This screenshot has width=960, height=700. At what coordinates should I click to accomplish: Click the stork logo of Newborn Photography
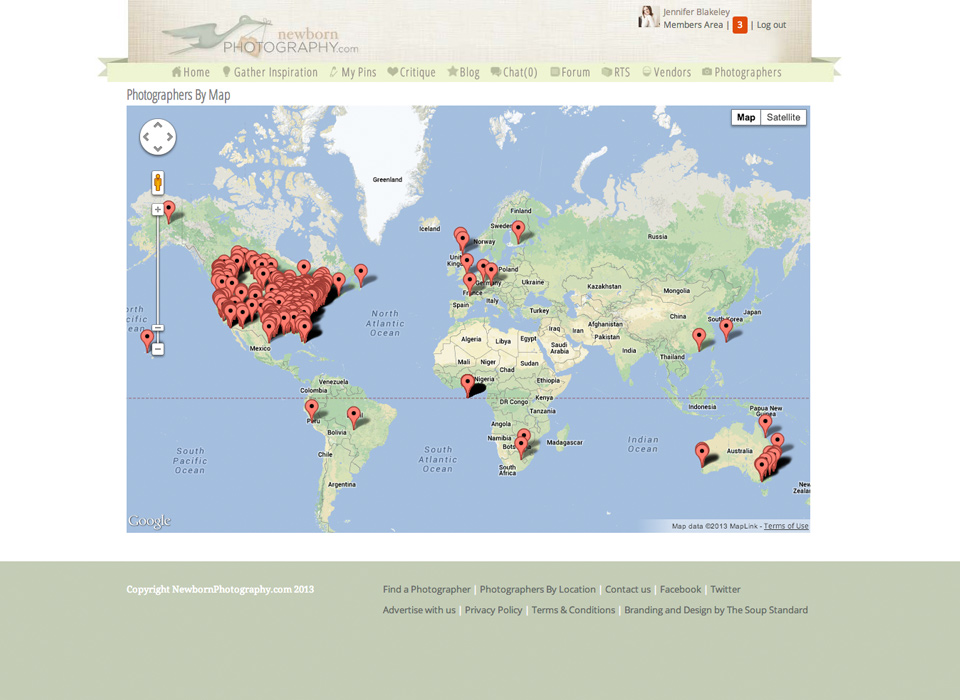click(x=260, y=37)
